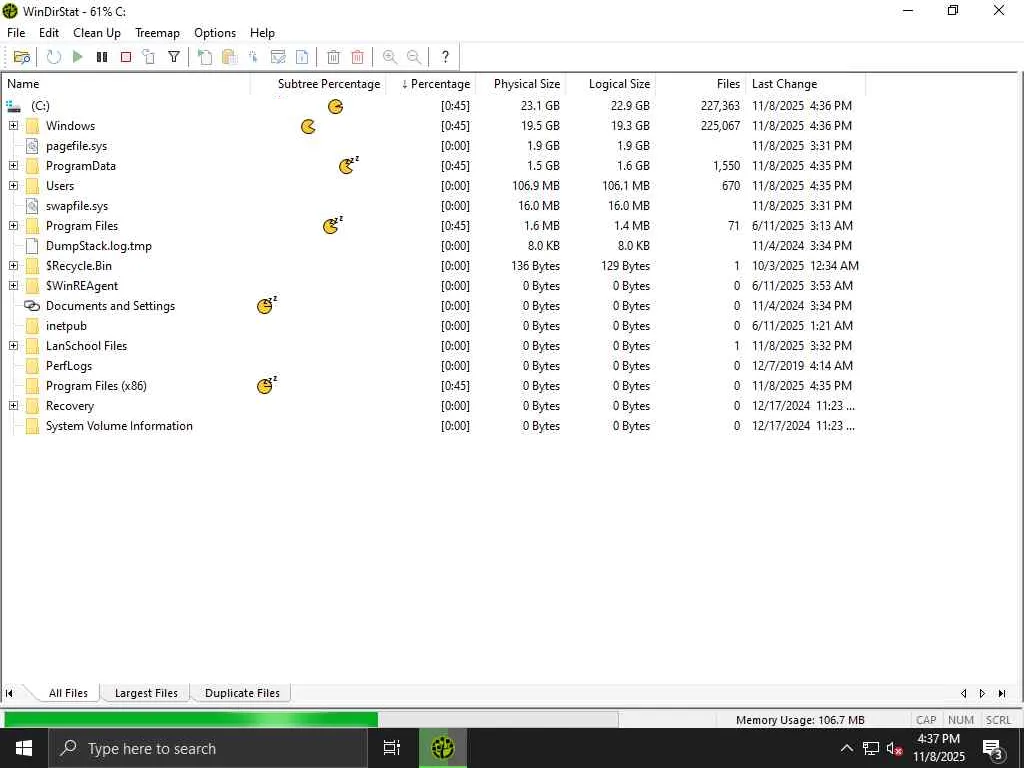Open the Properties info-page icon

(302, 57)
